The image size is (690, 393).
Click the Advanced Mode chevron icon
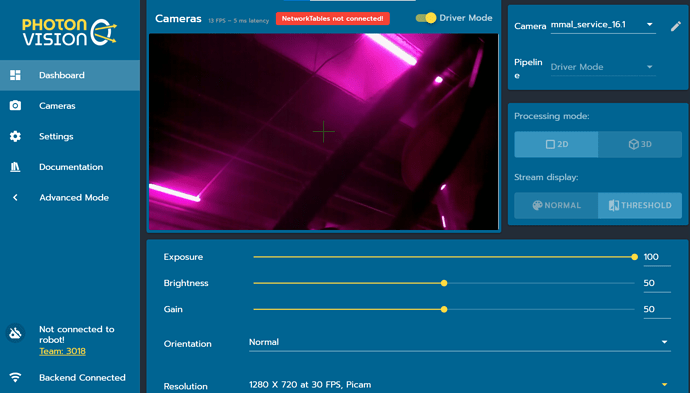(15, 198)
